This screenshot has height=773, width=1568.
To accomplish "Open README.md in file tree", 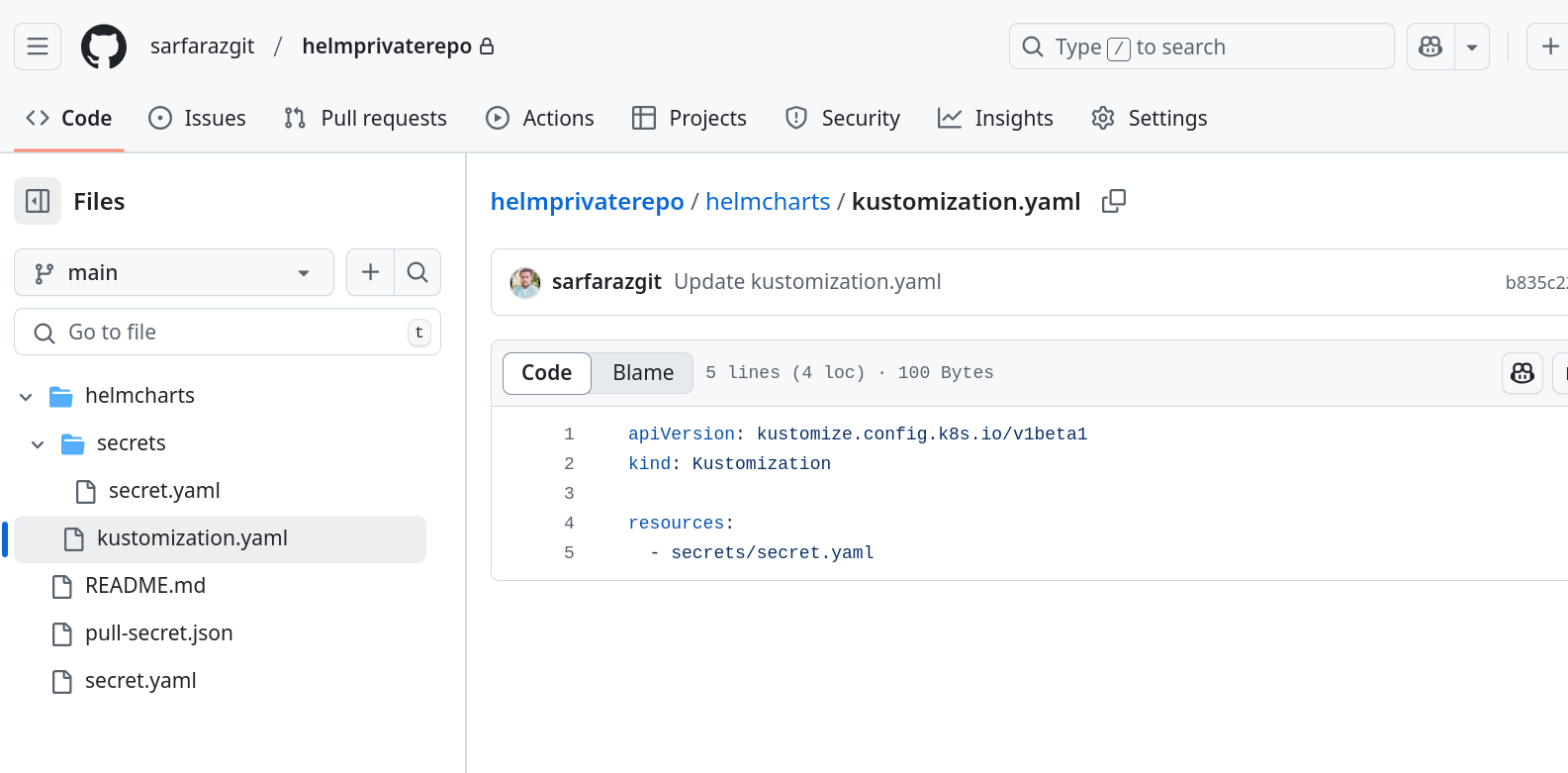I will pos(145,586).
